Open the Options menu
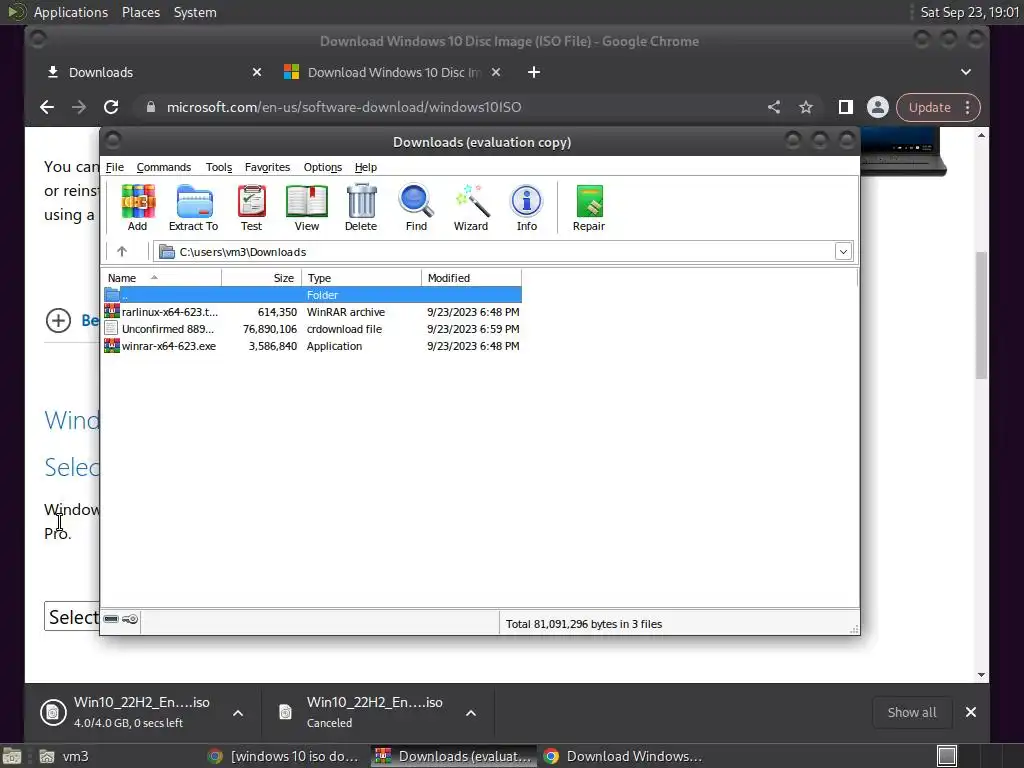Image resolution: width=1024 pixels, height=768 pixels. [x=323, y=167]
